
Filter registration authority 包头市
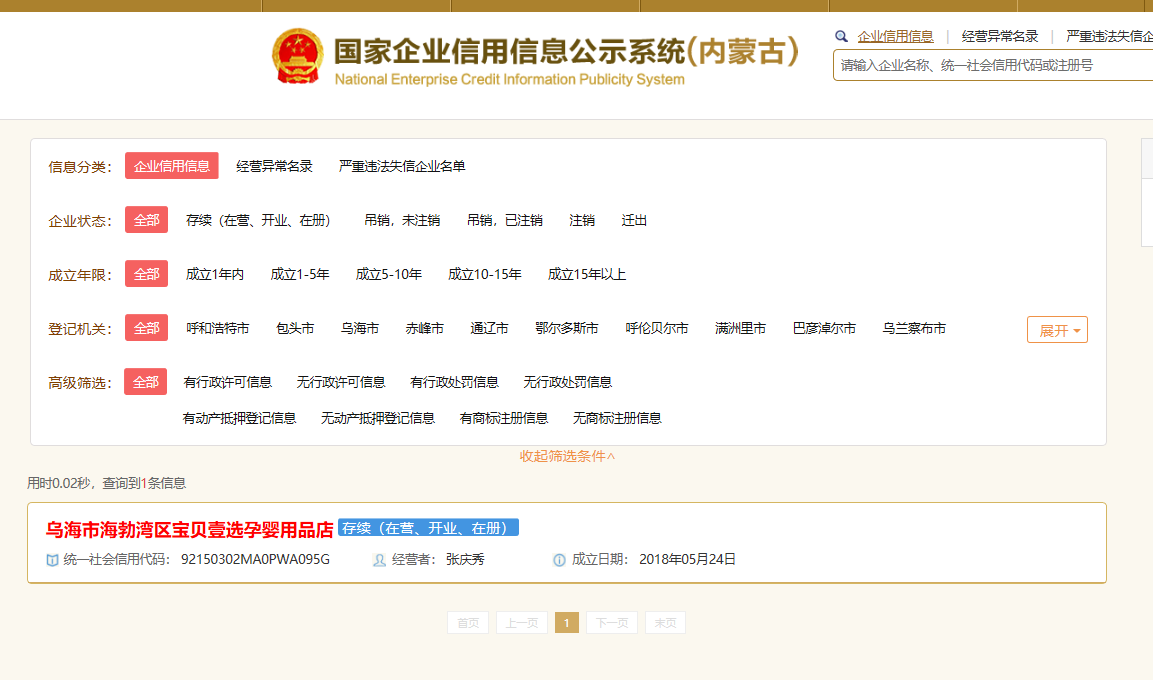pos(295,329)
